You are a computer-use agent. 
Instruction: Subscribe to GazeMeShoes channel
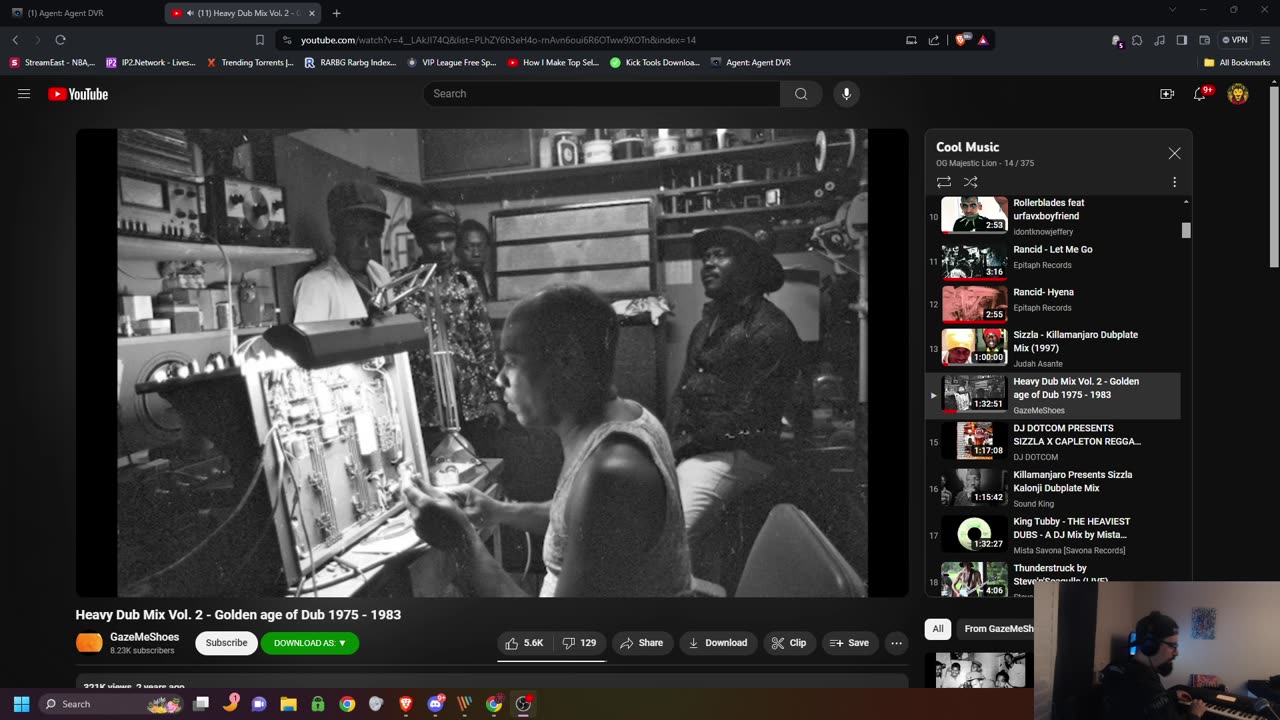pyautogui.click(x=226, y=643)
